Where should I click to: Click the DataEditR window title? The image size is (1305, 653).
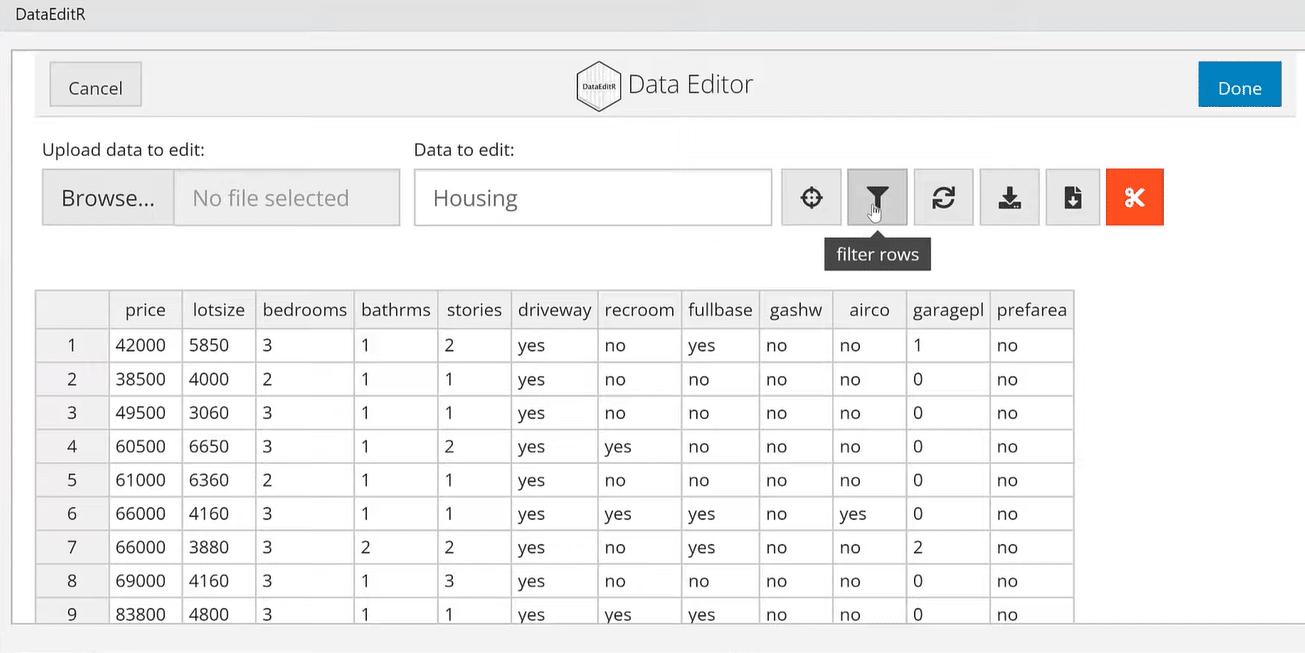tap(50, 15)
